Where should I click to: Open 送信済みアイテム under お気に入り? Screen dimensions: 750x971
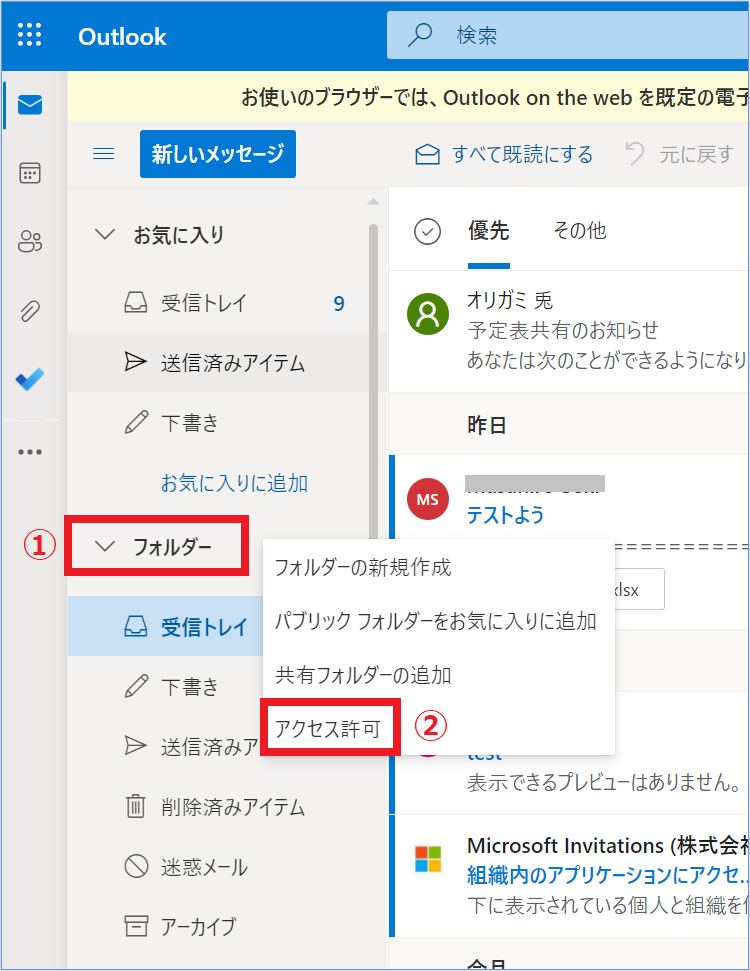[227, 362]
